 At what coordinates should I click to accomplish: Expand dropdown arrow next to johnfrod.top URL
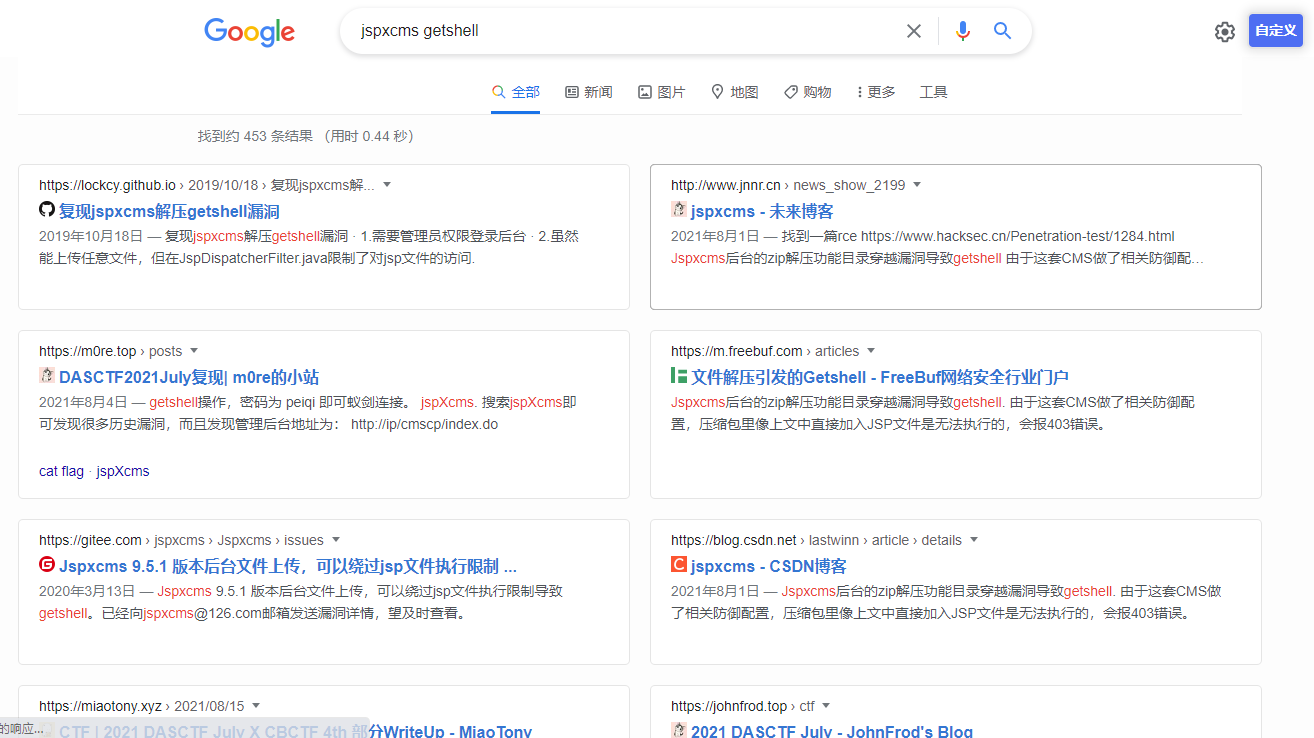[826, 706]
